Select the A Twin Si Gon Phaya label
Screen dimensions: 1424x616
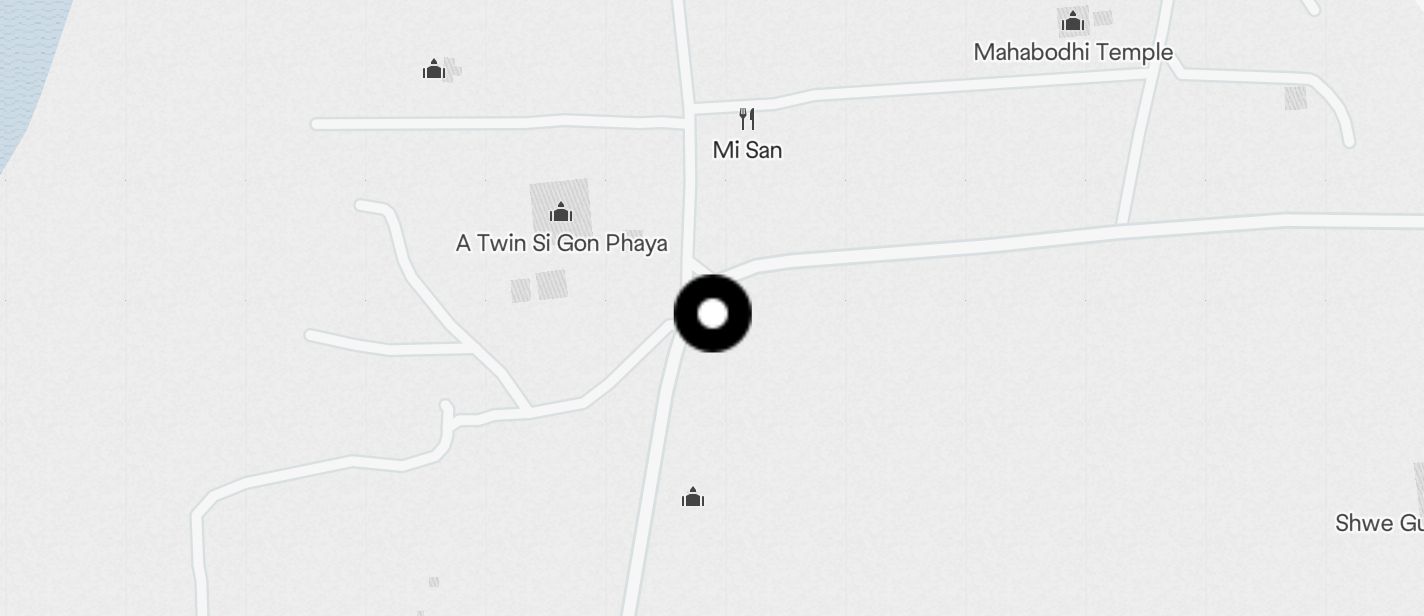coord(561,243)
